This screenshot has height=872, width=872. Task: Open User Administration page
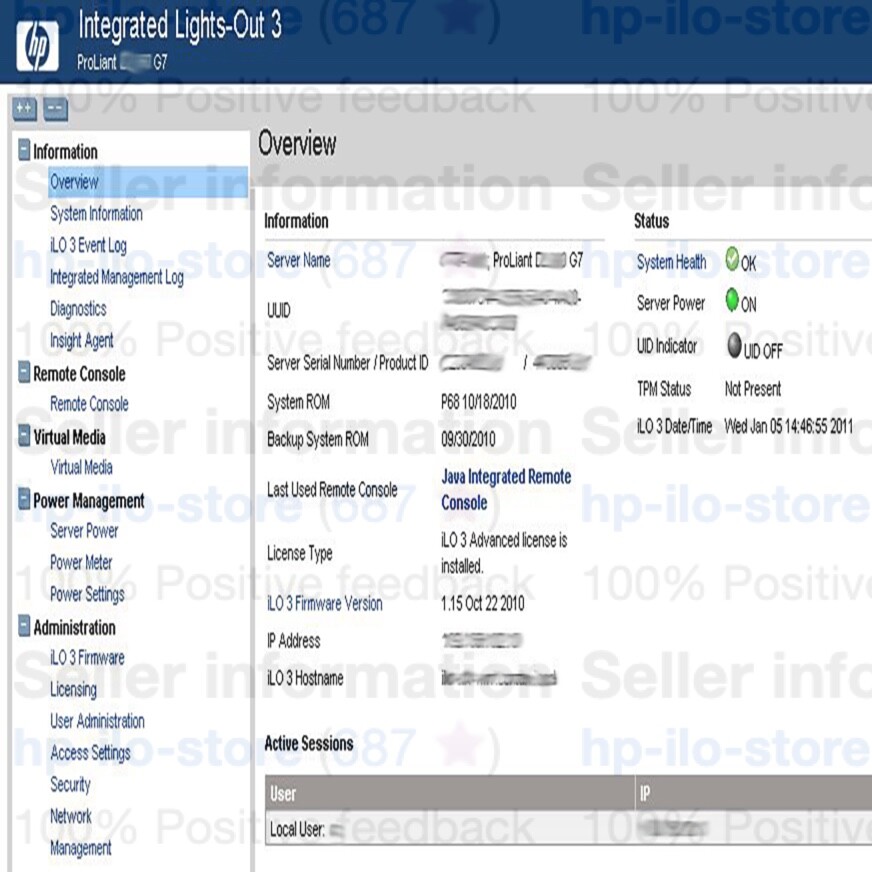[x=97, y=721]
